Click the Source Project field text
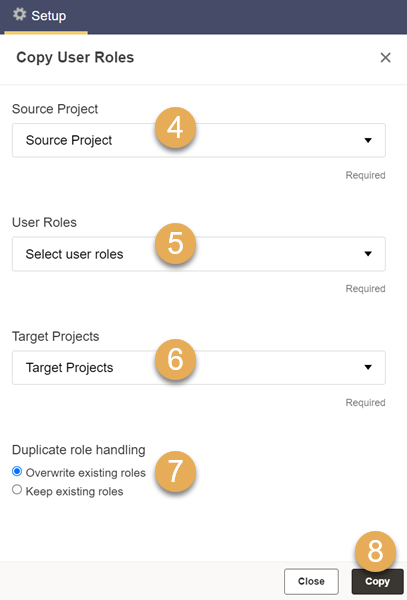The height and width of the screenshot is (600, 407). 69,140
